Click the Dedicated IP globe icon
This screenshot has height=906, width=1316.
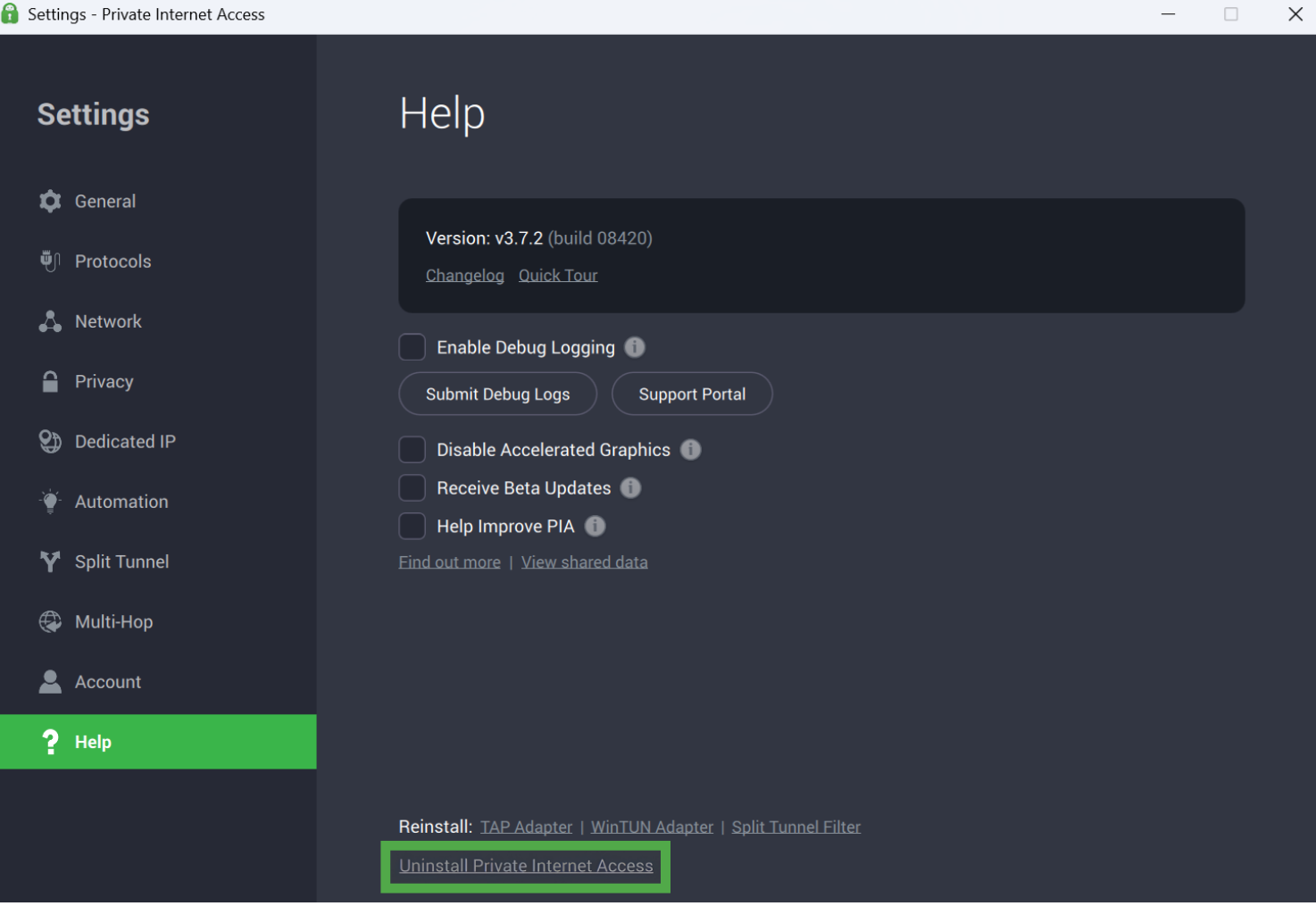50,441
